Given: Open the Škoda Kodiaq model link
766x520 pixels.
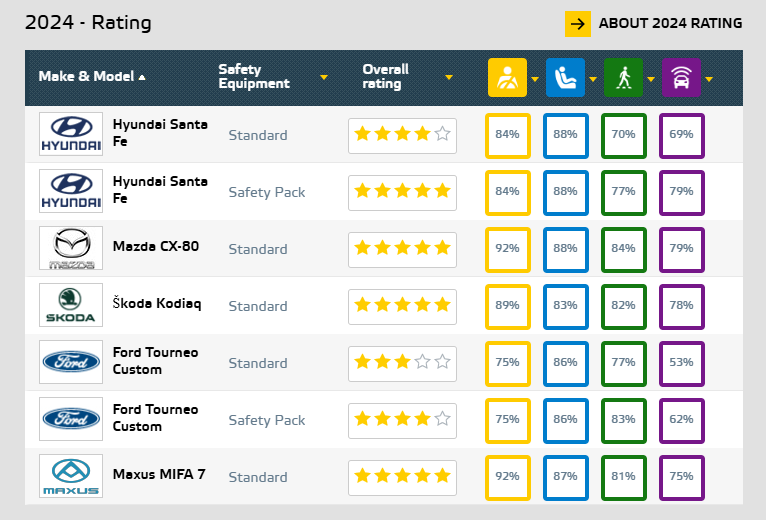Looking at the screenshot, I should tap(157, 303).
